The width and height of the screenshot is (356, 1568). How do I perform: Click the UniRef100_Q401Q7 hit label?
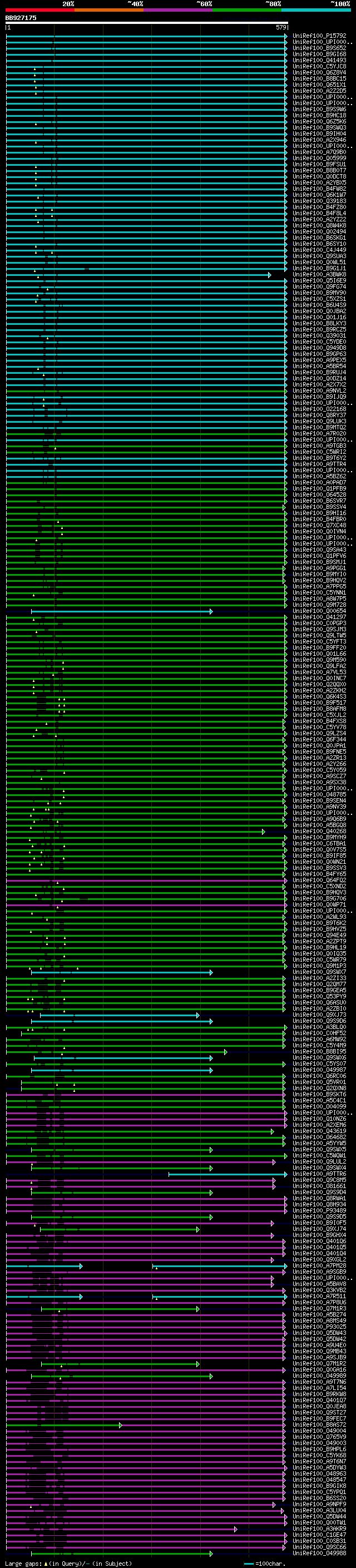(319, 1401)
